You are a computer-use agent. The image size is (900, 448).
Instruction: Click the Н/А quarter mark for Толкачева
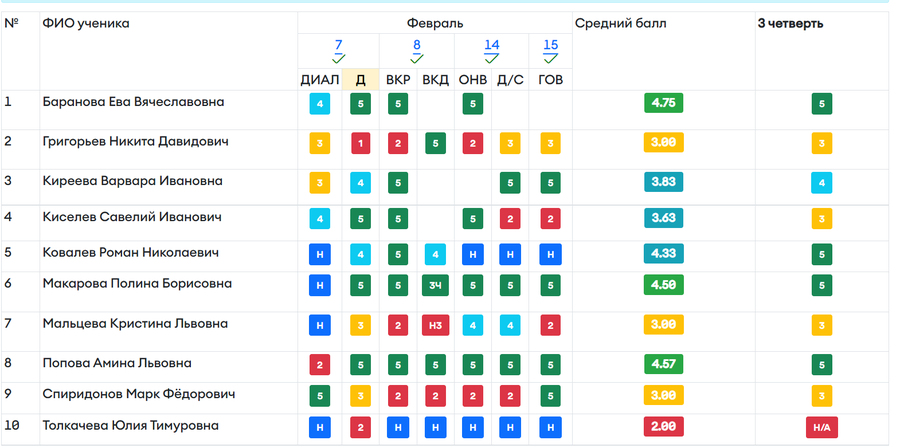[x=821, y=428]
